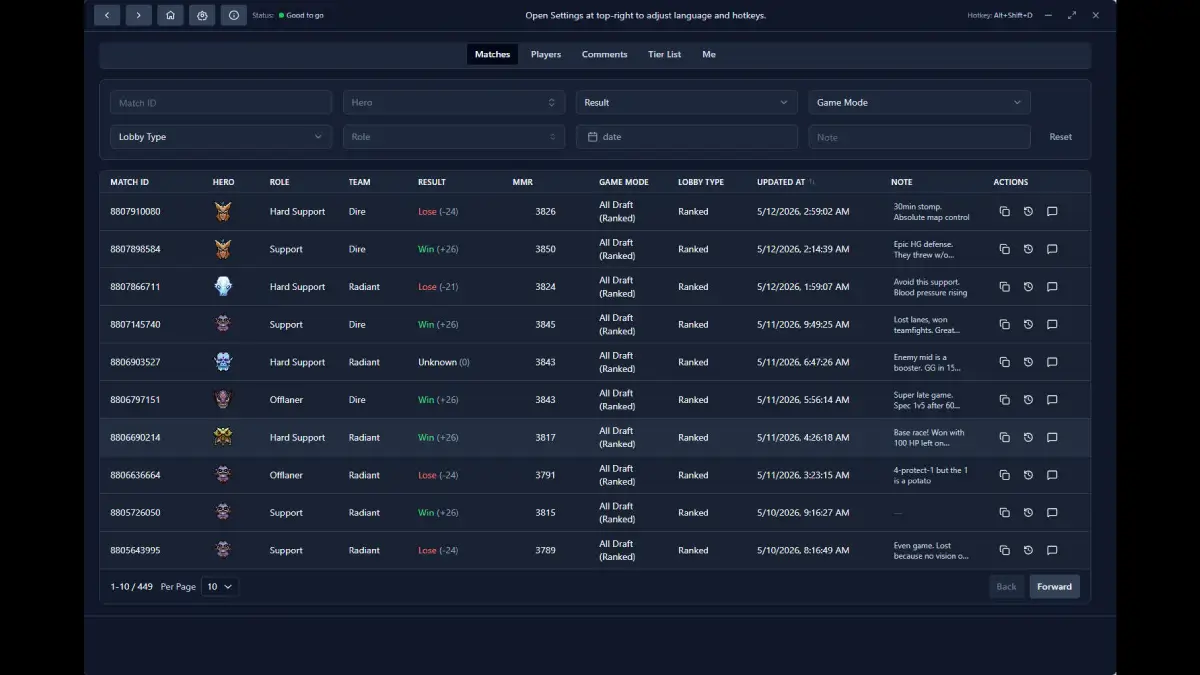Click the MMR column header

523,182
